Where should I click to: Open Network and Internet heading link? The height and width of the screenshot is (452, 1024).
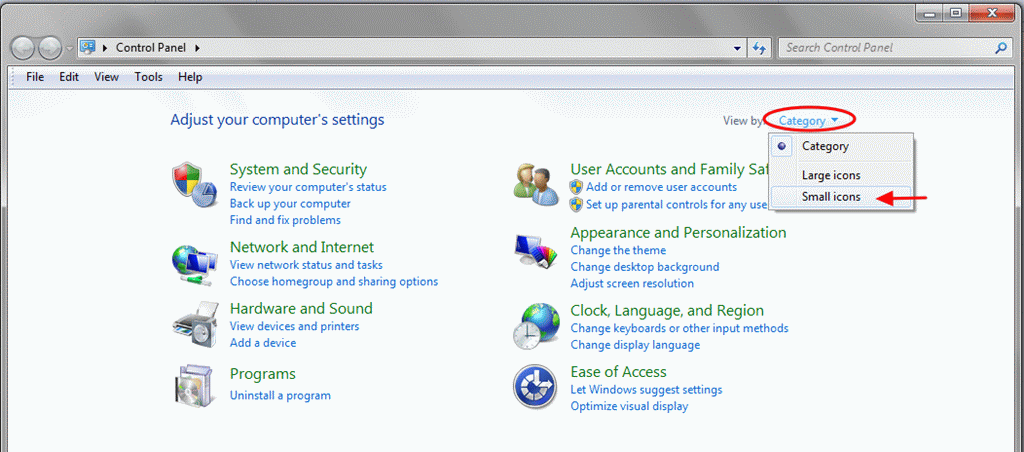[302, 247]
